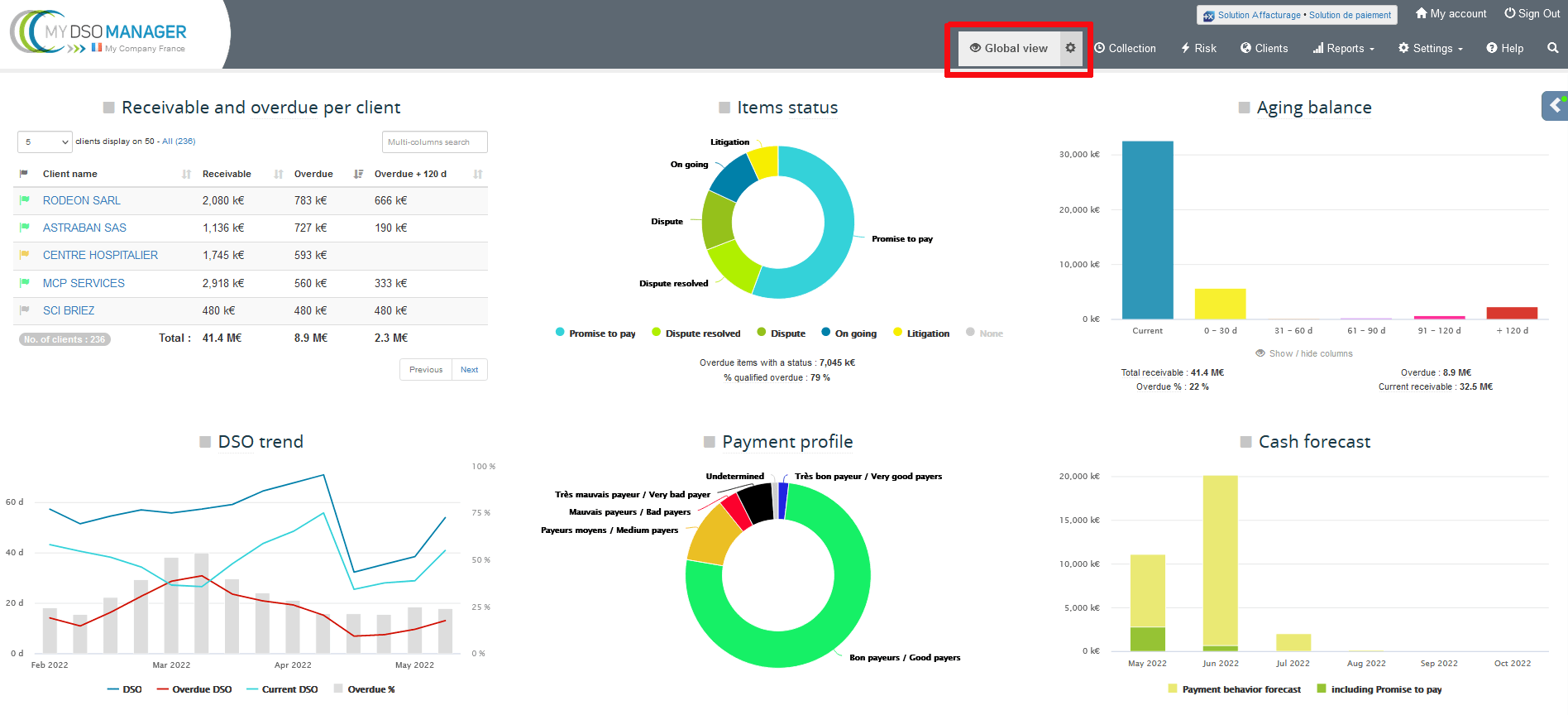Expand the Settings dropdown menu
The height and width of the screenshot is (715, 1568).
(1431, 48)
